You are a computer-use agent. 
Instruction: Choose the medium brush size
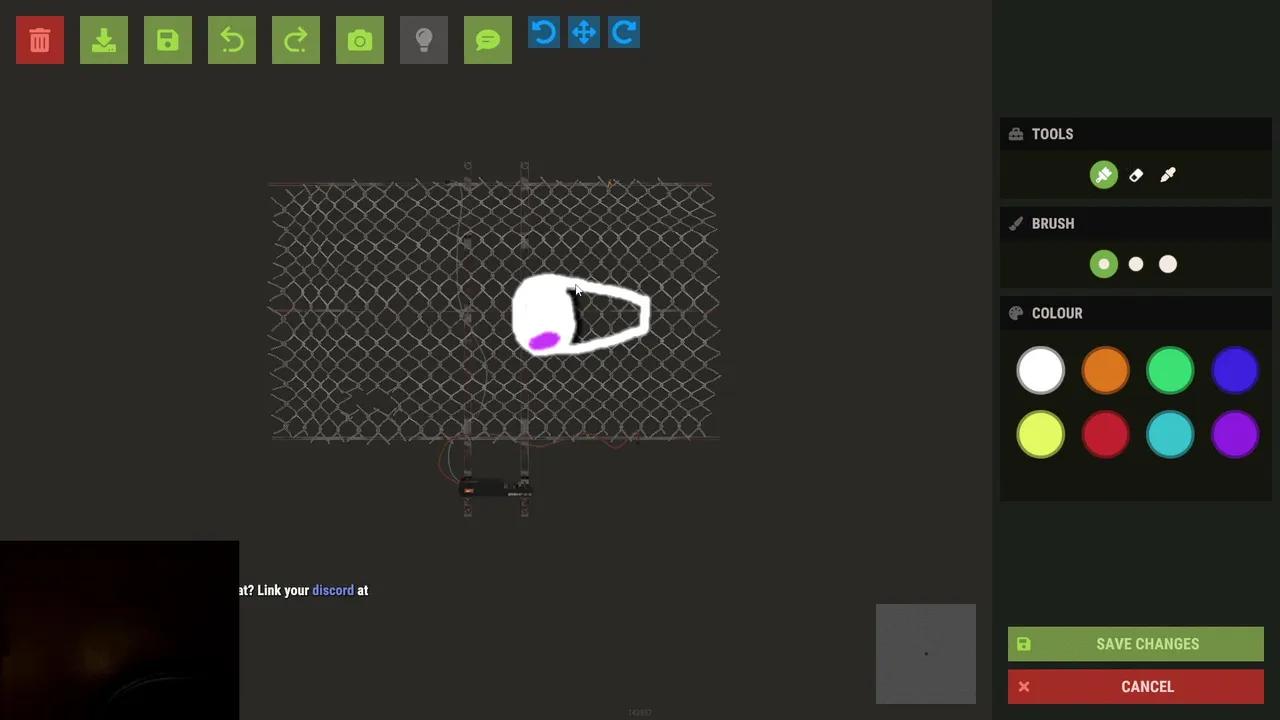click(x=1136, y=264)
